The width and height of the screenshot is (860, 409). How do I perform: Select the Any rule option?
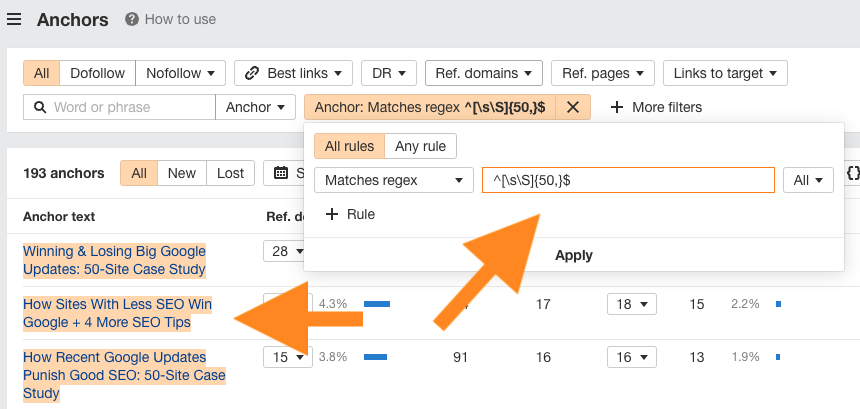pos(421,146)
